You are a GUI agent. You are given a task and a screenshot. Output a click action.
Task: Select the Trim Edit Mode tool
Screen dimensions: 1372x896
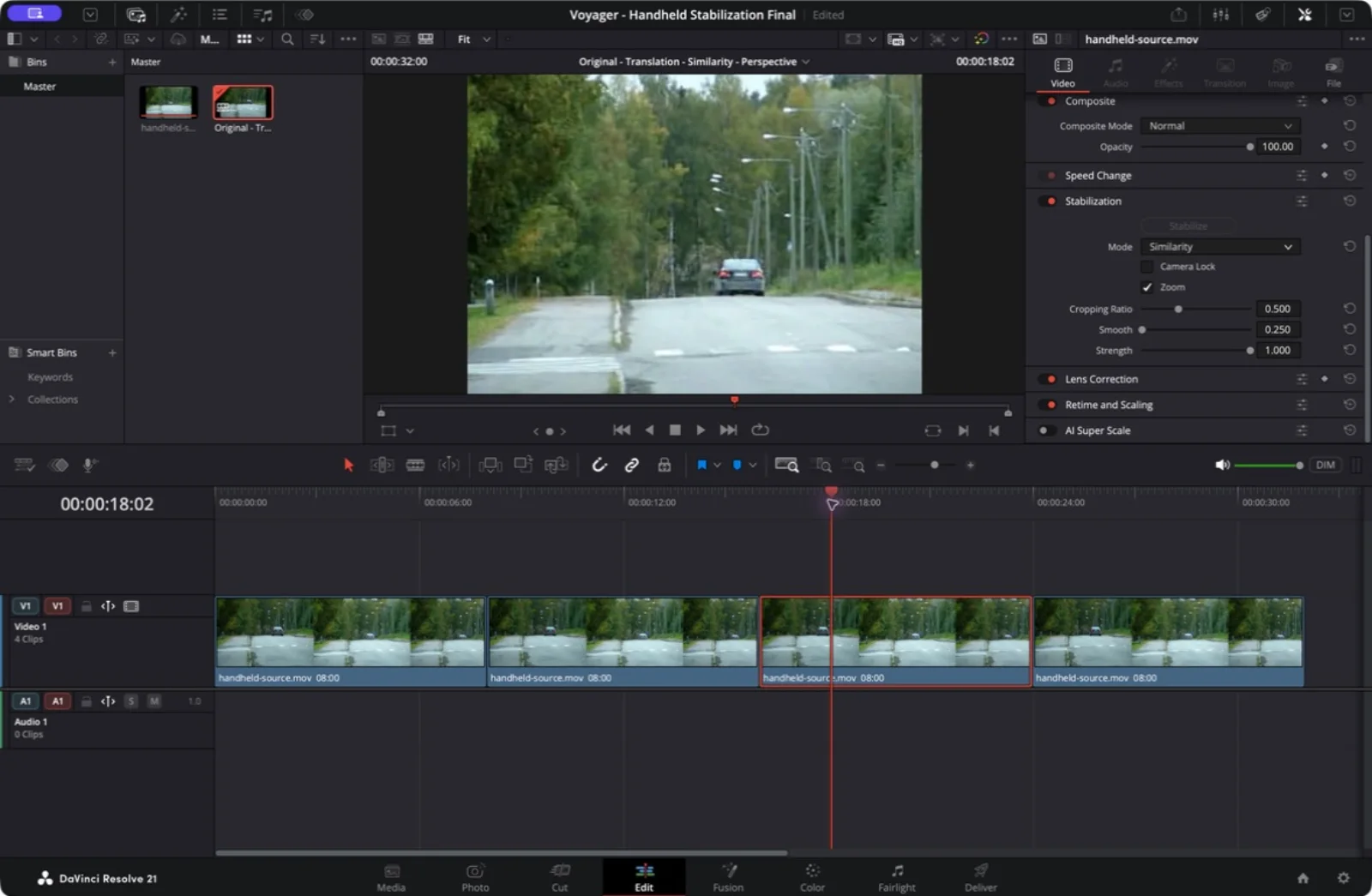coord(382,465)
